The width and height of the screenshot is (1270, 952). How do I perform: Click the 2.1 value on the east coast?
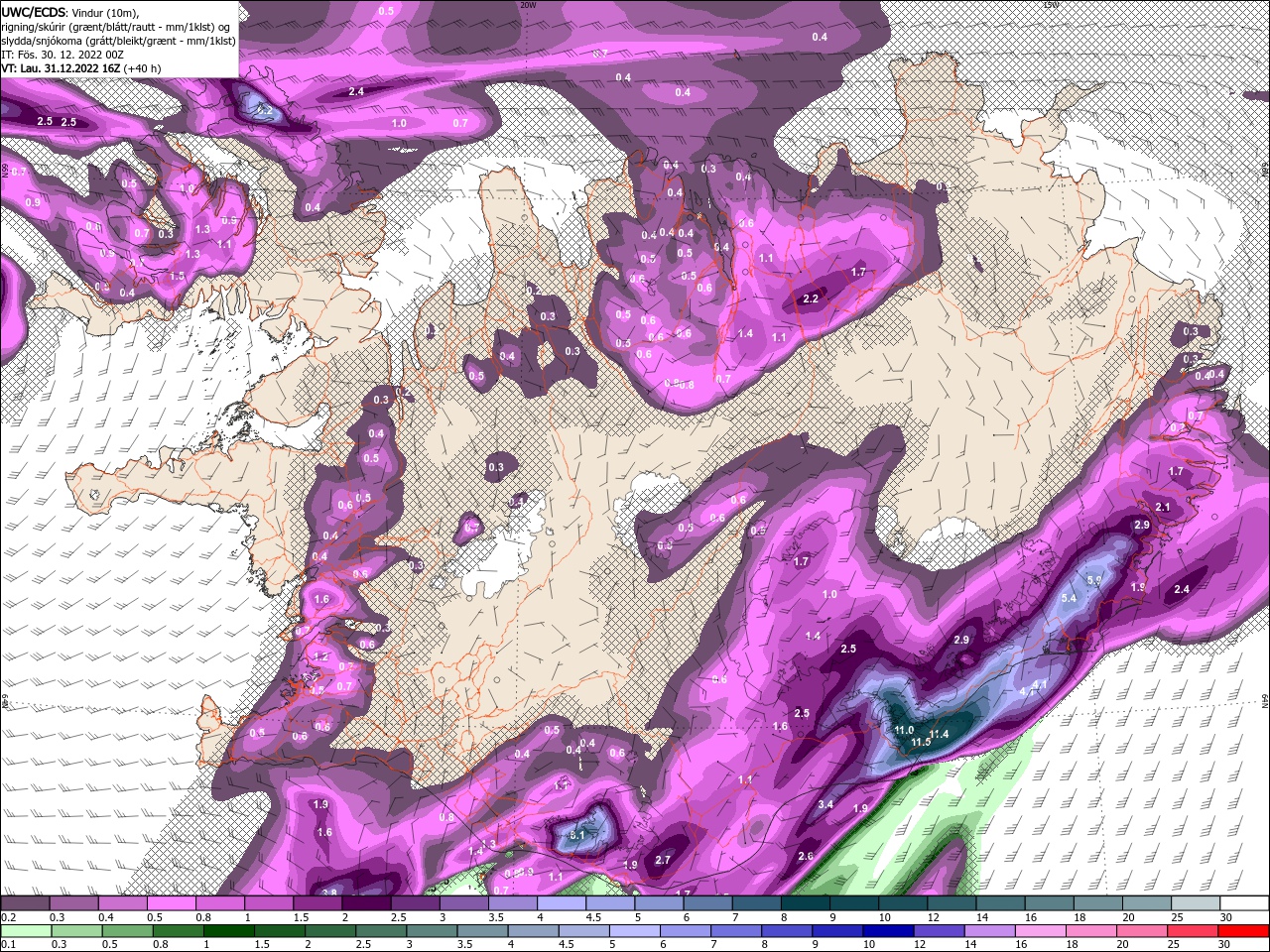pyautogui.click(x=1164, y=507)
